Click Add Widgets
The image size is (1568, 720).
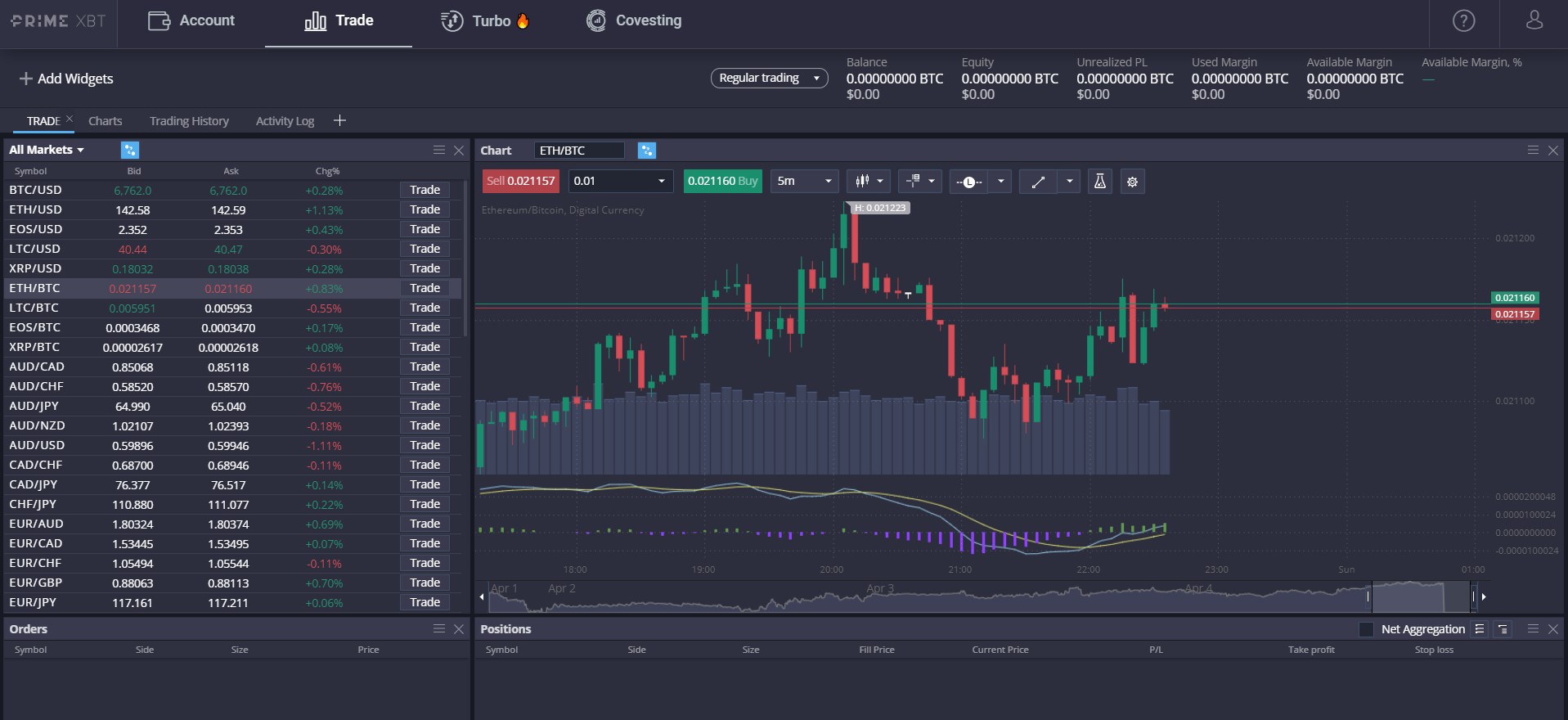click(x=66, y=79)
